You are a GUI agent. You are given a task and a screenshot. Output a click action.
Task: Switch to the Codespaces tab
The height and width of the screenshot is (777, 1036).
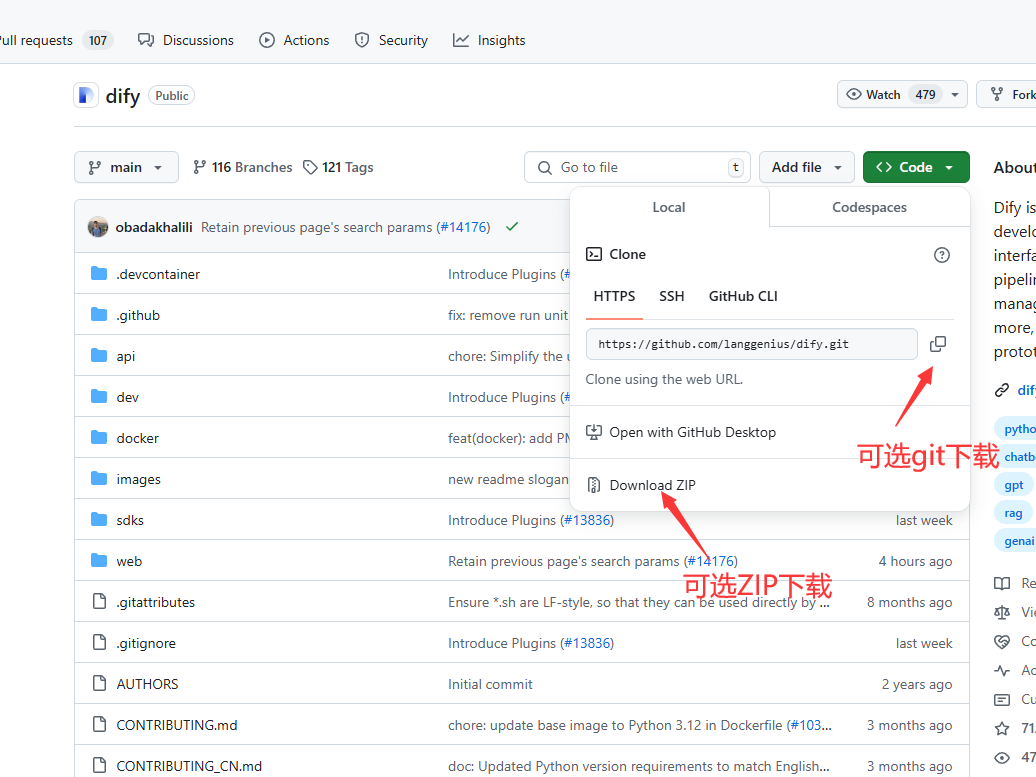(x=869, y=207)
